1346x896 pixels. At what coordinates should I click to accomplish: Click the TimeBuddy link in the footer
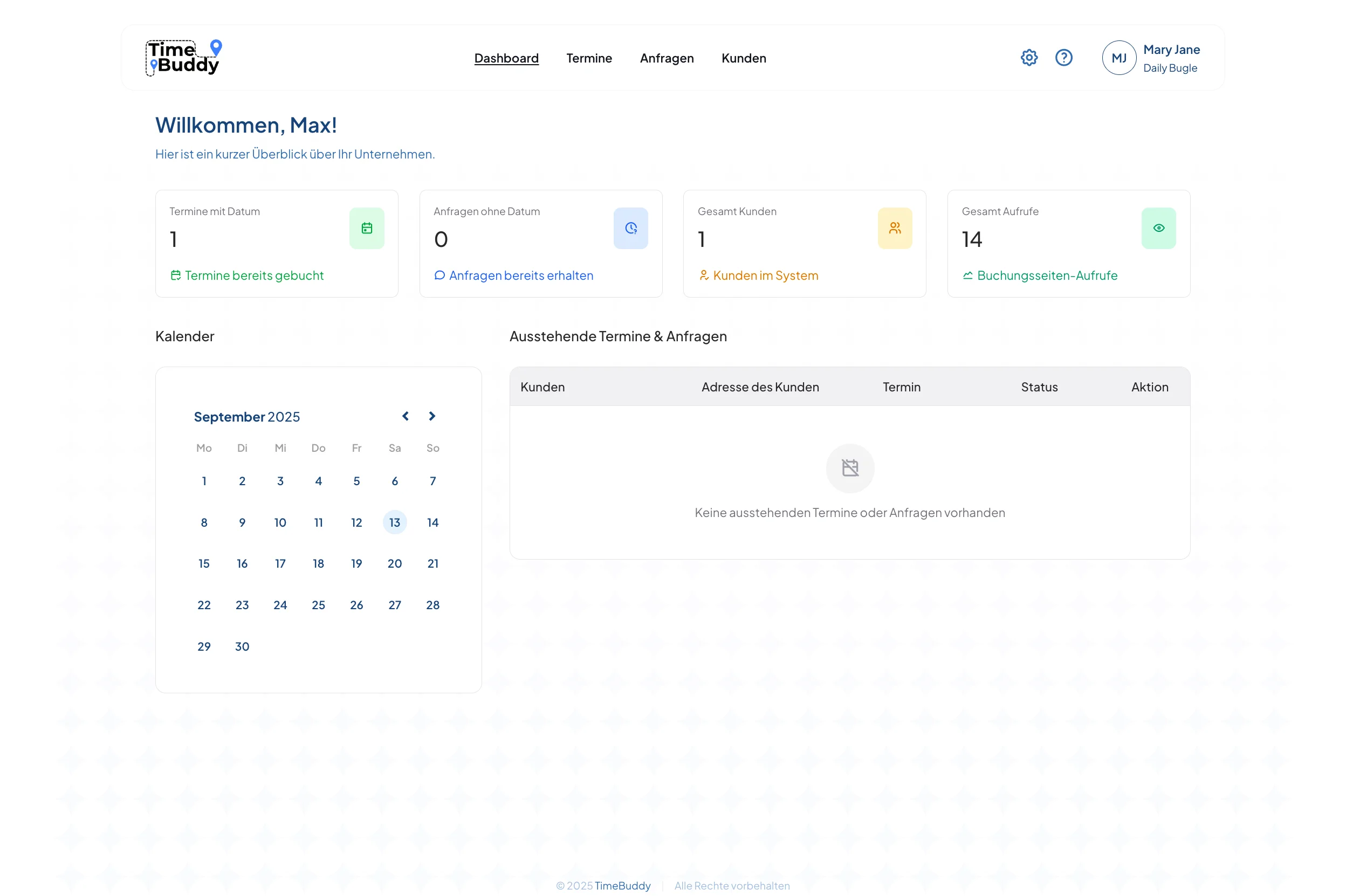[622, 885]
